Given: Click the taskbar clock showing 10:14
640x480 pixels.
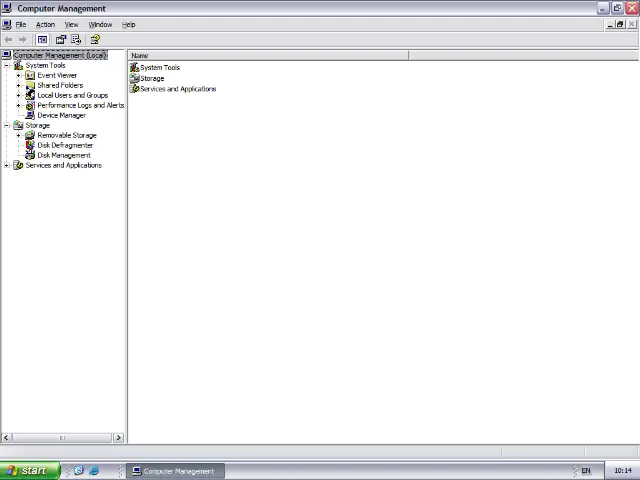Looking at the screenshot, I should (623, 471).
